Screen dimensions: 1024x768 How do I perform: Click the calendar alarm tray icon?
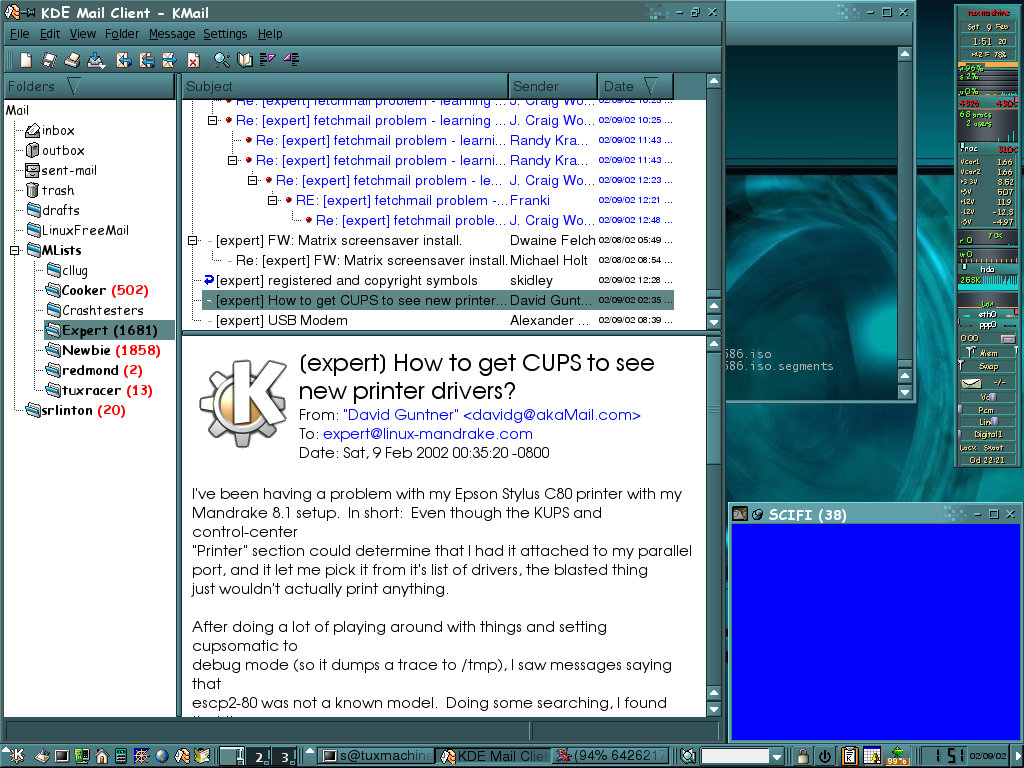click(x=872, y=756)
